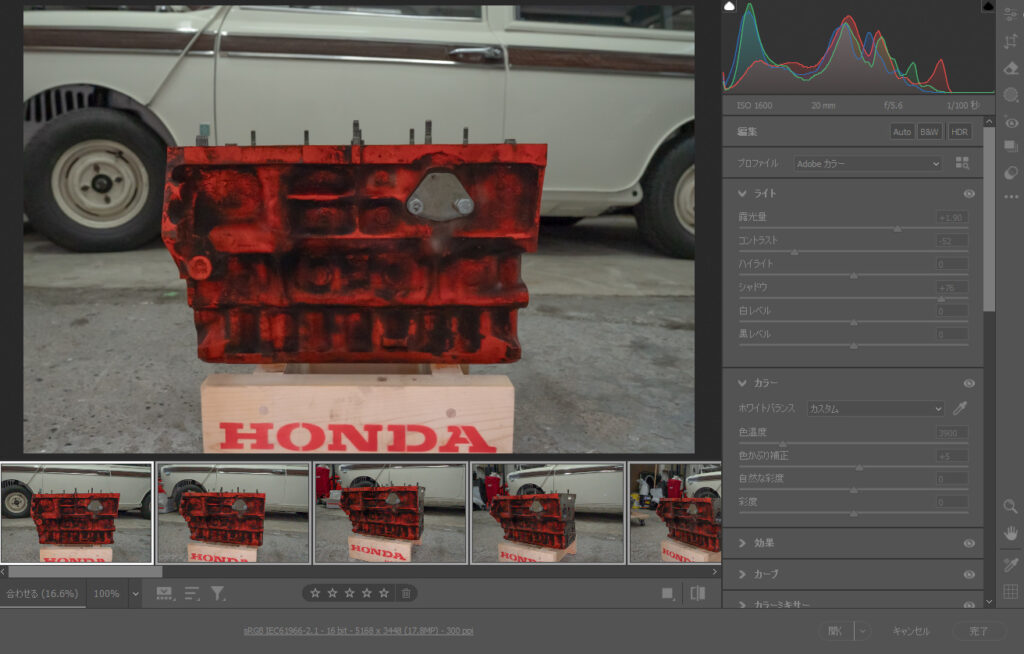Toggle visibility of カラー panel edits
Screen dimensions: 1024x654
click(x=969, y=383)
